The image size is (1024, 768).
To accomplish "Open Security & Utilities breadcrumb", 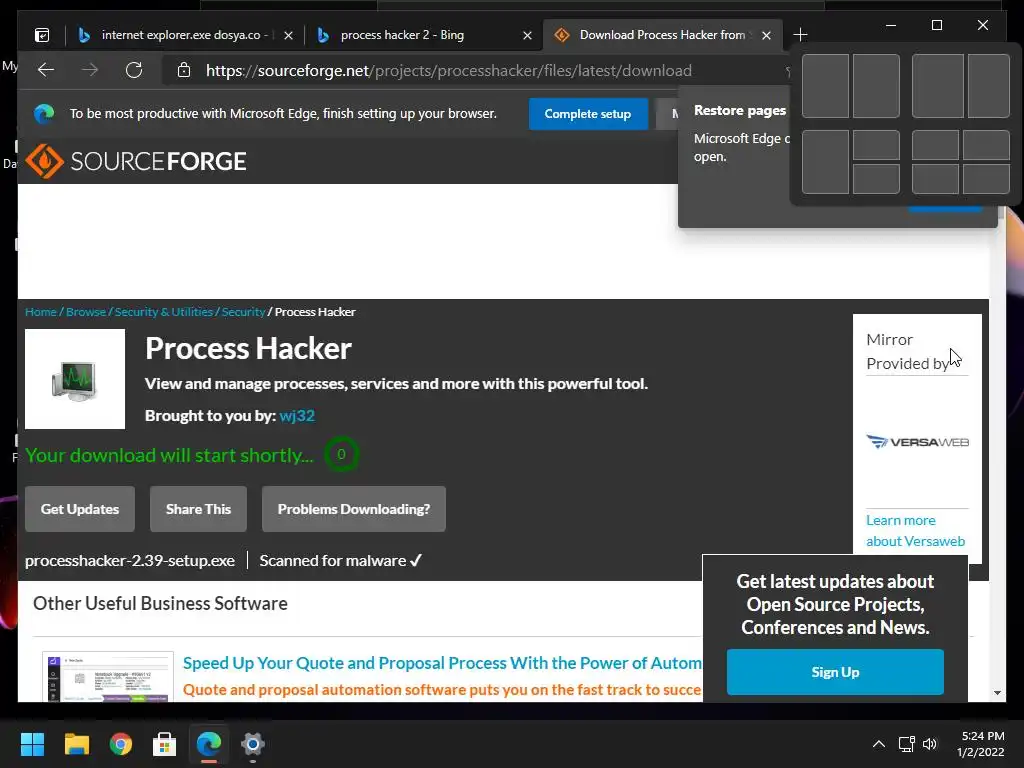I will click(x=164, y=312).
